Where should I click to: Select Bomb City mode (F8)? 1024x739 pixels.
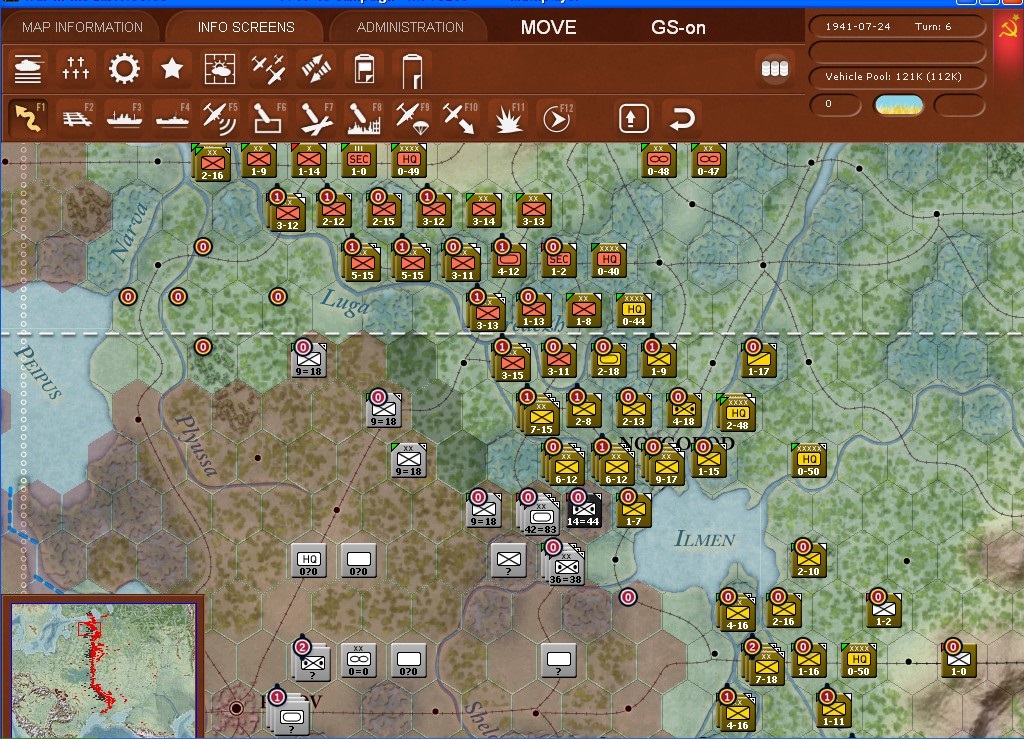[x=364, y=118]
